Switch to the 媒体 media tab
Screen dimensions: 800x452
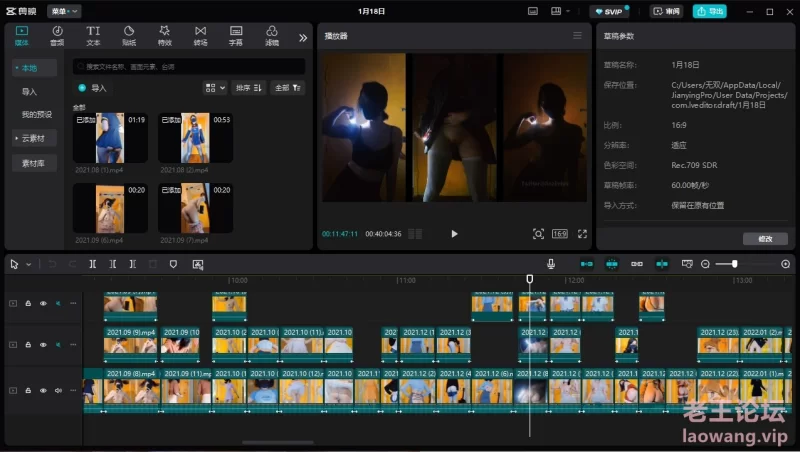pos(21,36)
